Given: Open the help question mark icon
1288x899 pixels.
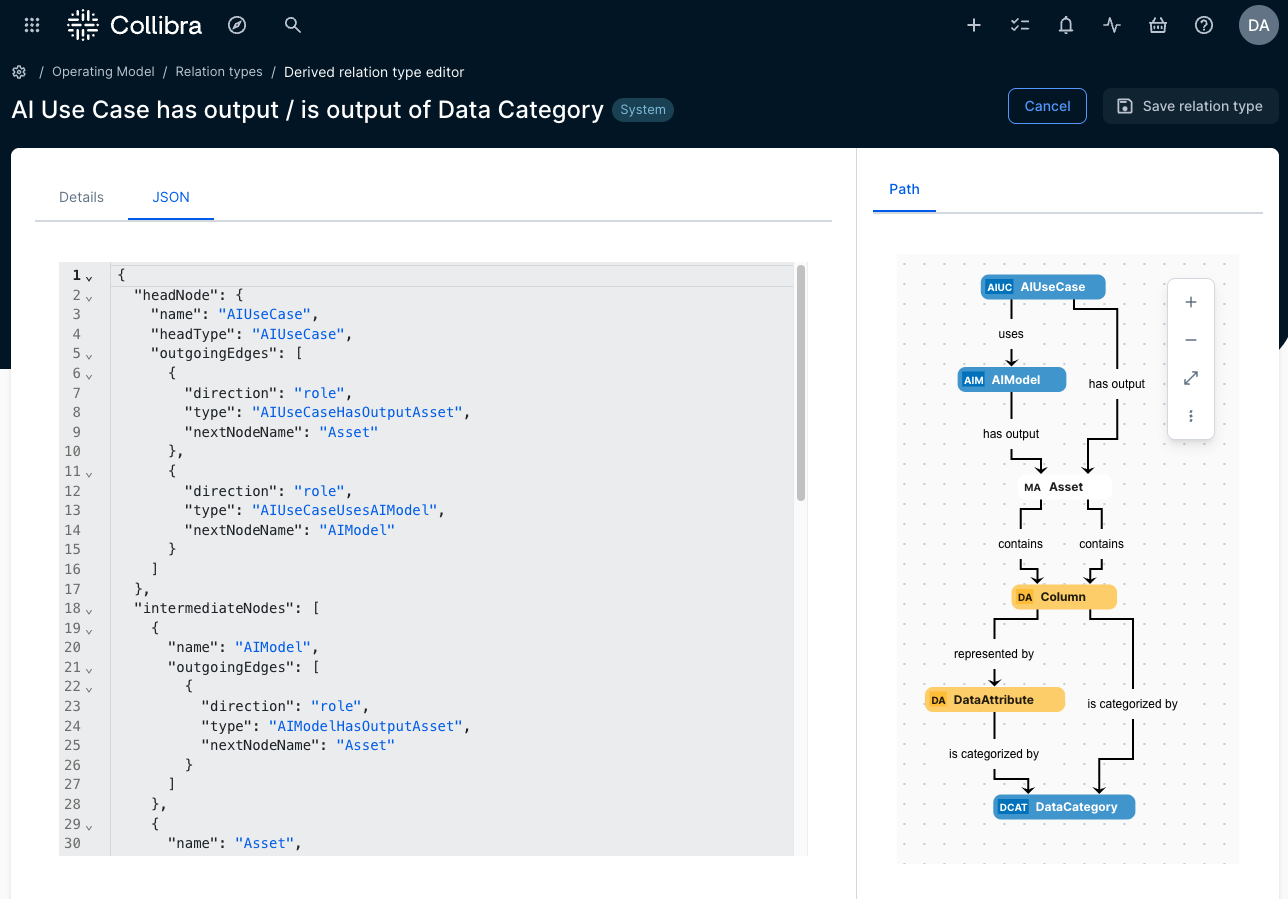Looking at the screenshot, I should tap(1204, 25).
